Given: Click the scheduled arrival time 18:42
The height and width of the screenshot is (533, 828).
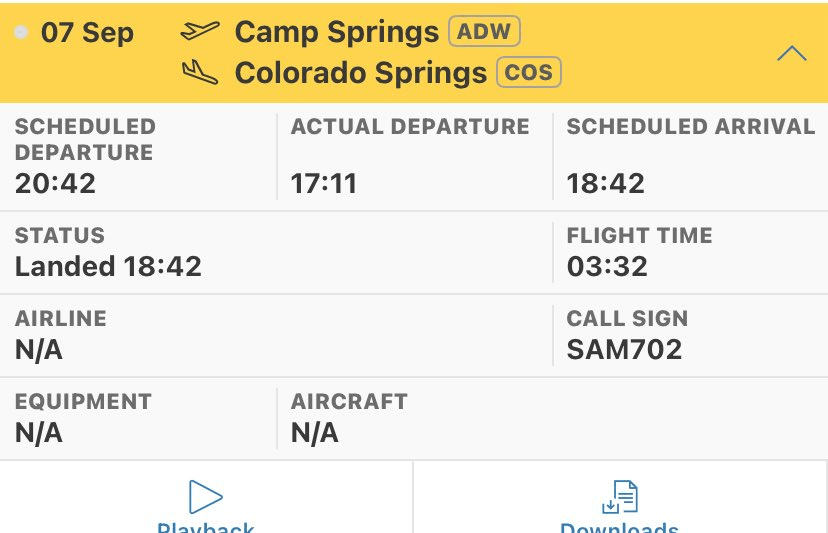Looking at the screenshot, I should [x=605, y=183].
